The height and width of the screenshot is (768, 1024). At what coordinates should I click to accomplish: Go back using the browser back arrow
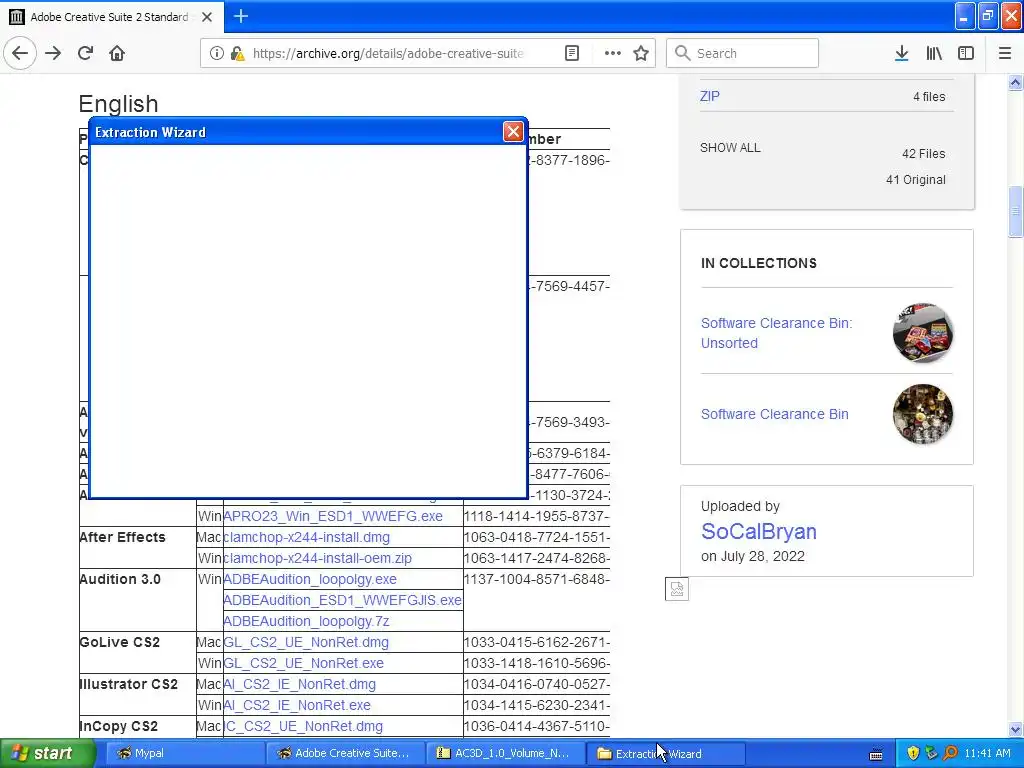pyautogui.click(x=20, y=53)
